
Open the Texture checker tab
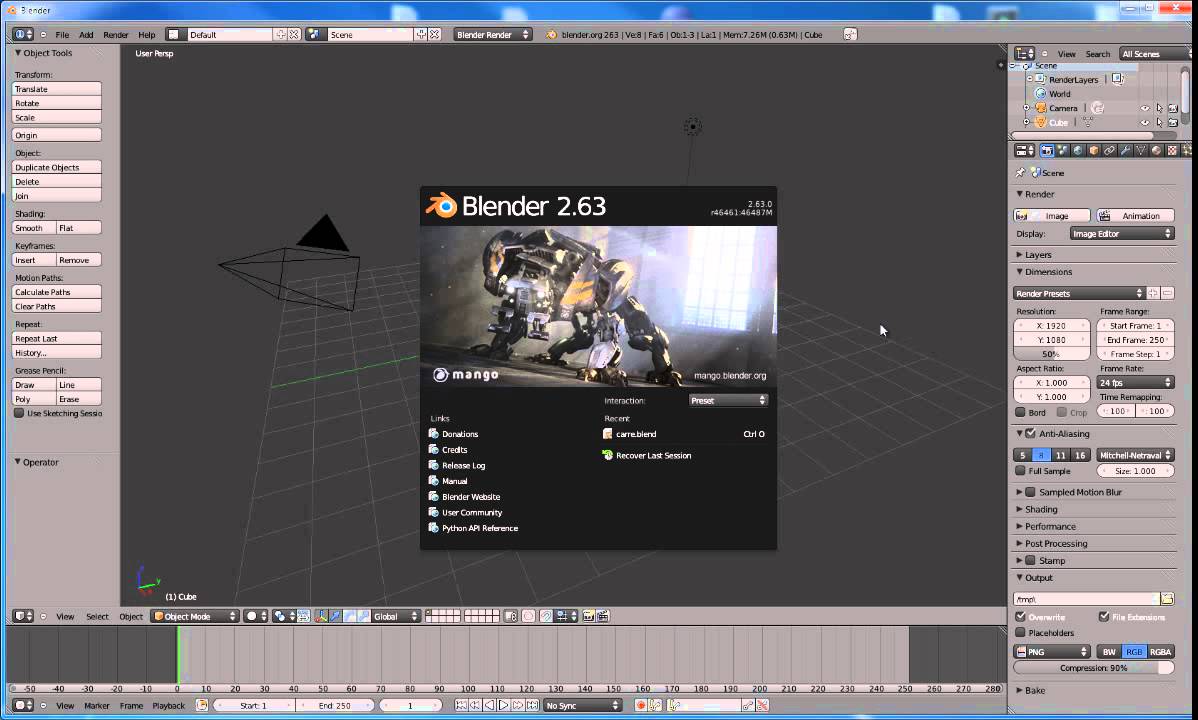pyautogui.click(x=1172, y=151)
